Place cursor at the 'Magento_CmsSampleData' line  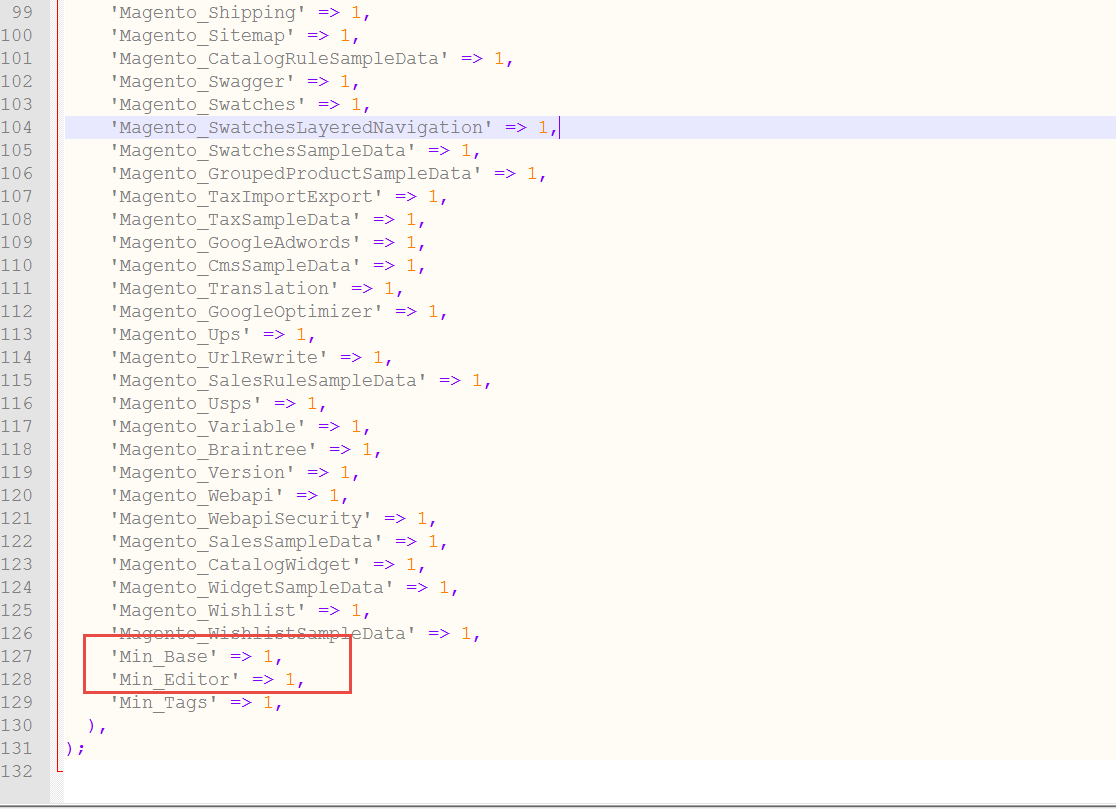268,265
